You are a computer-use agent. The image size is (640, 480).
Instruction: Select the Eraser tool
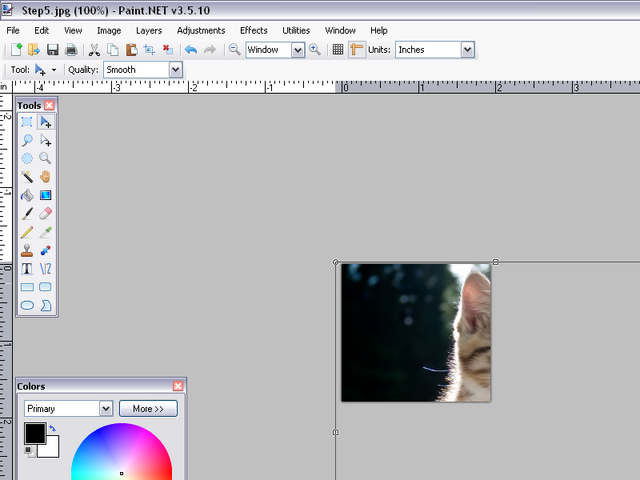point(45,213)
